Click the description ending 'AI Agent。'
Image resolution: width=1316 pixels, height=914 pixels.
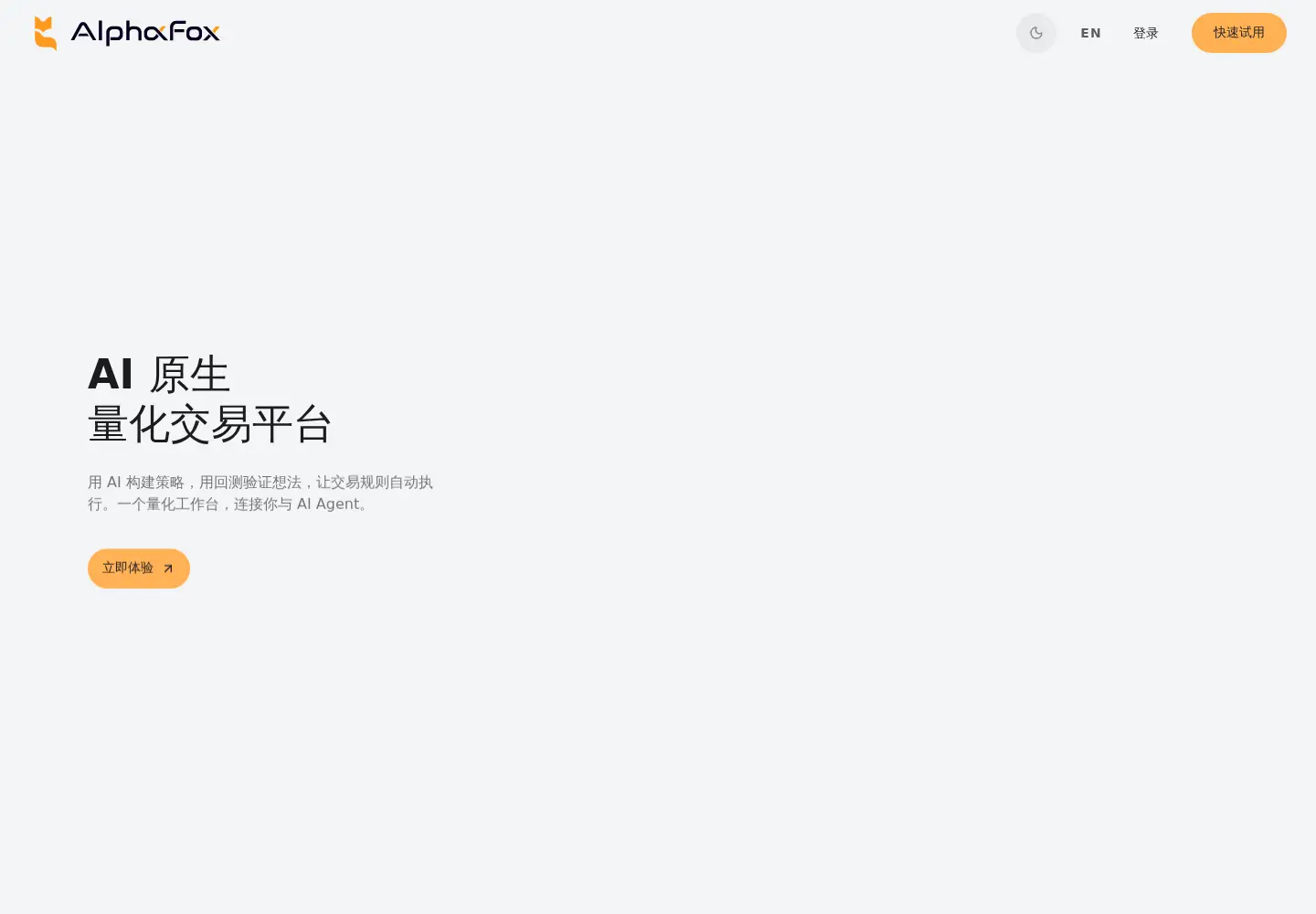point(260,493)
